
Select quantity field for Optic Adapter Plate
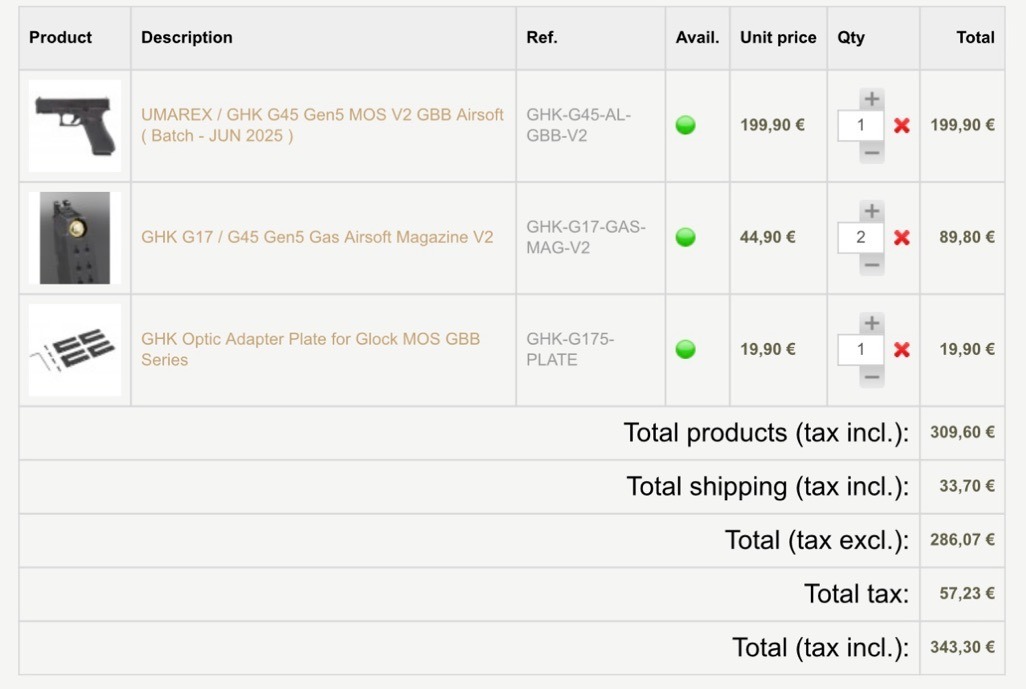click(860, 350)
